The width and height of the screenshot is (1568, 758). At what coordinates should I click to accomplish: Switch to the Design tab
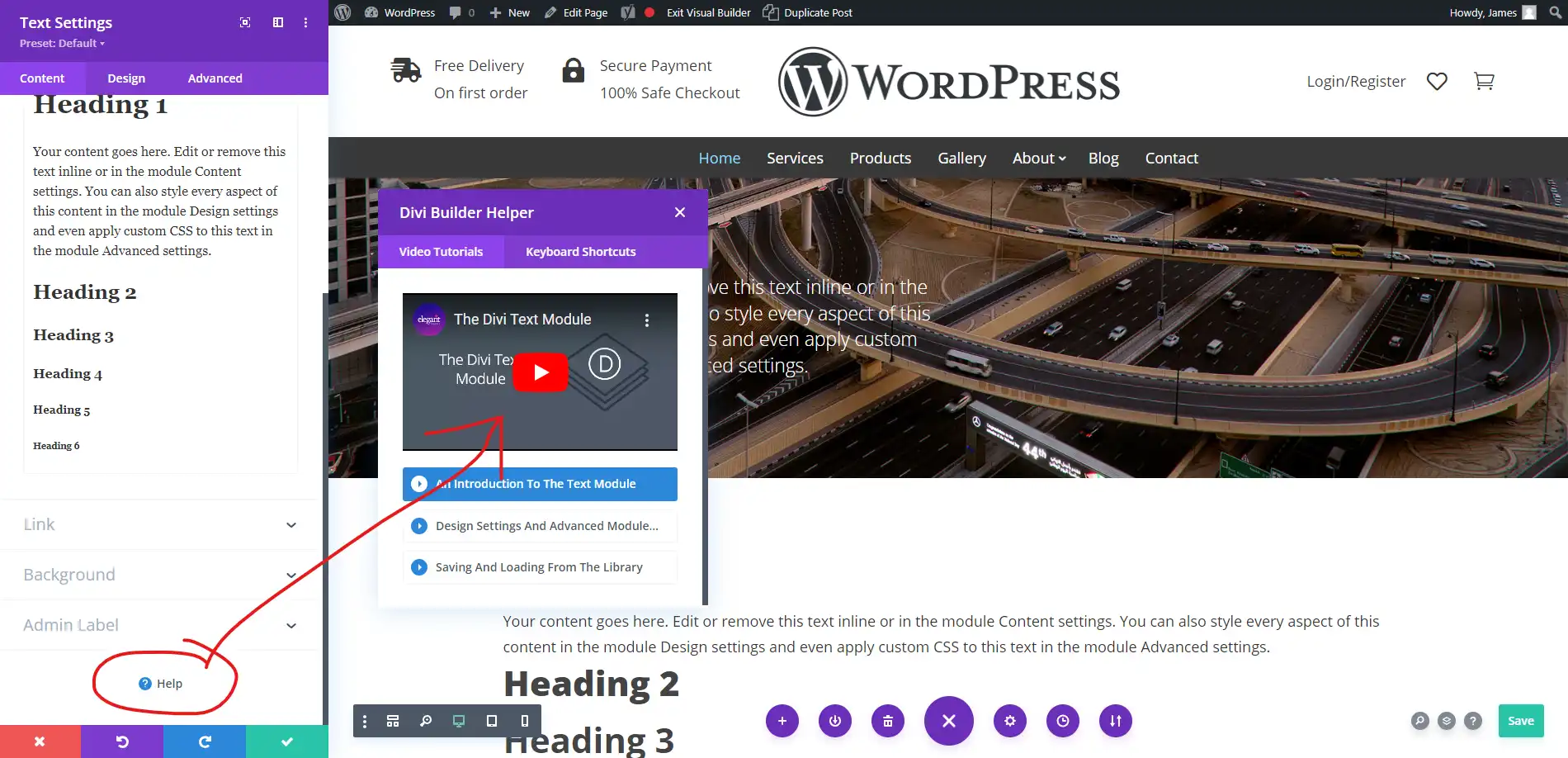click(126, 78)
